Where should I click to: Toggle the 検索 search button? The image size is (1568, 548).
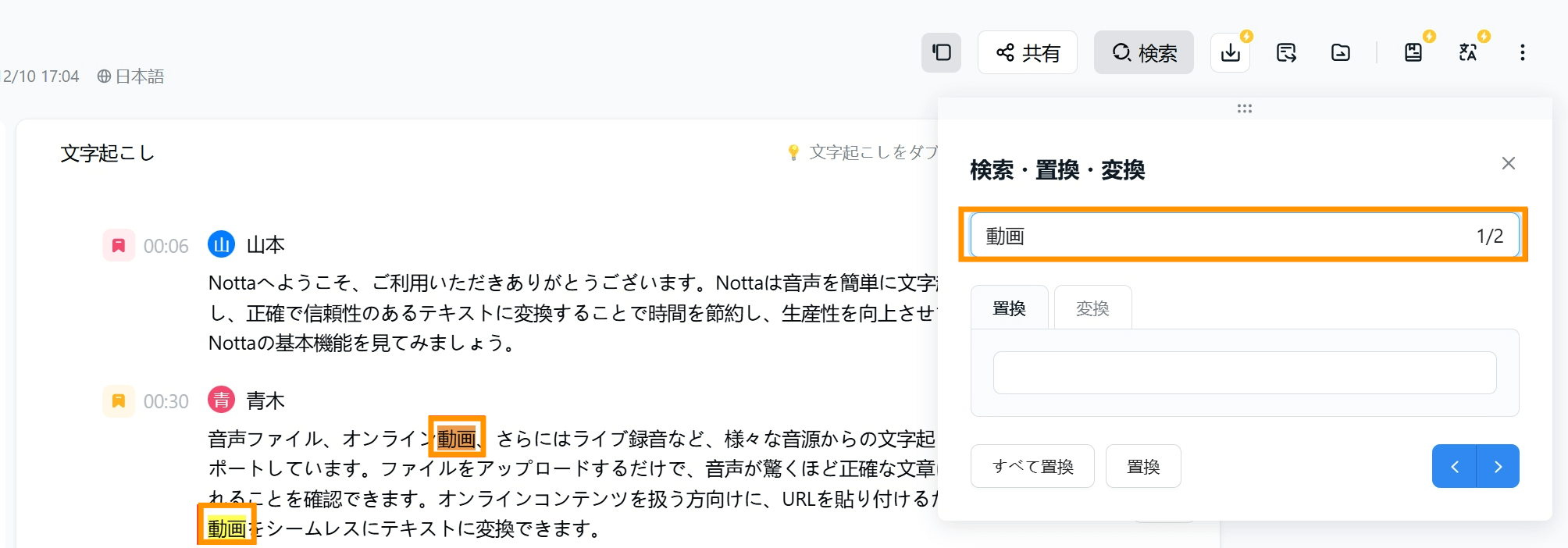pos(1144,52)
